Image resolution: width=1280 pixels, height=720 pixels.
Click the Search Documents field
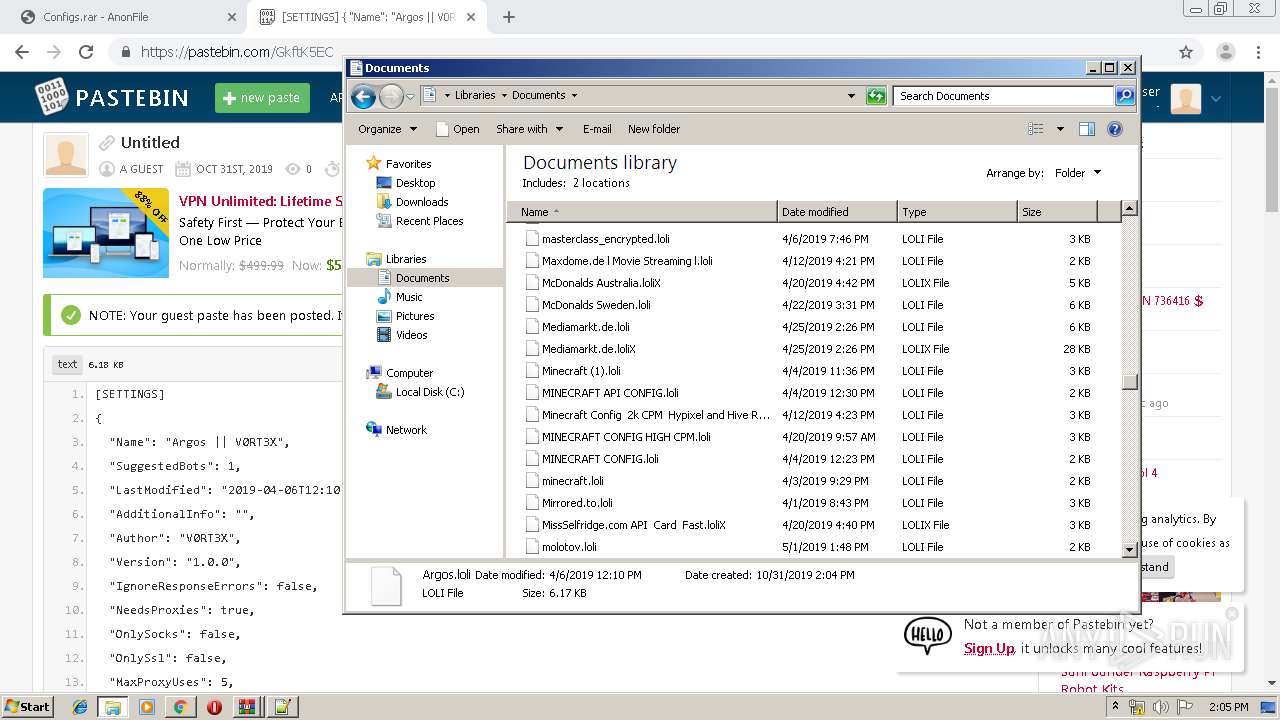tap(1003, 96)
